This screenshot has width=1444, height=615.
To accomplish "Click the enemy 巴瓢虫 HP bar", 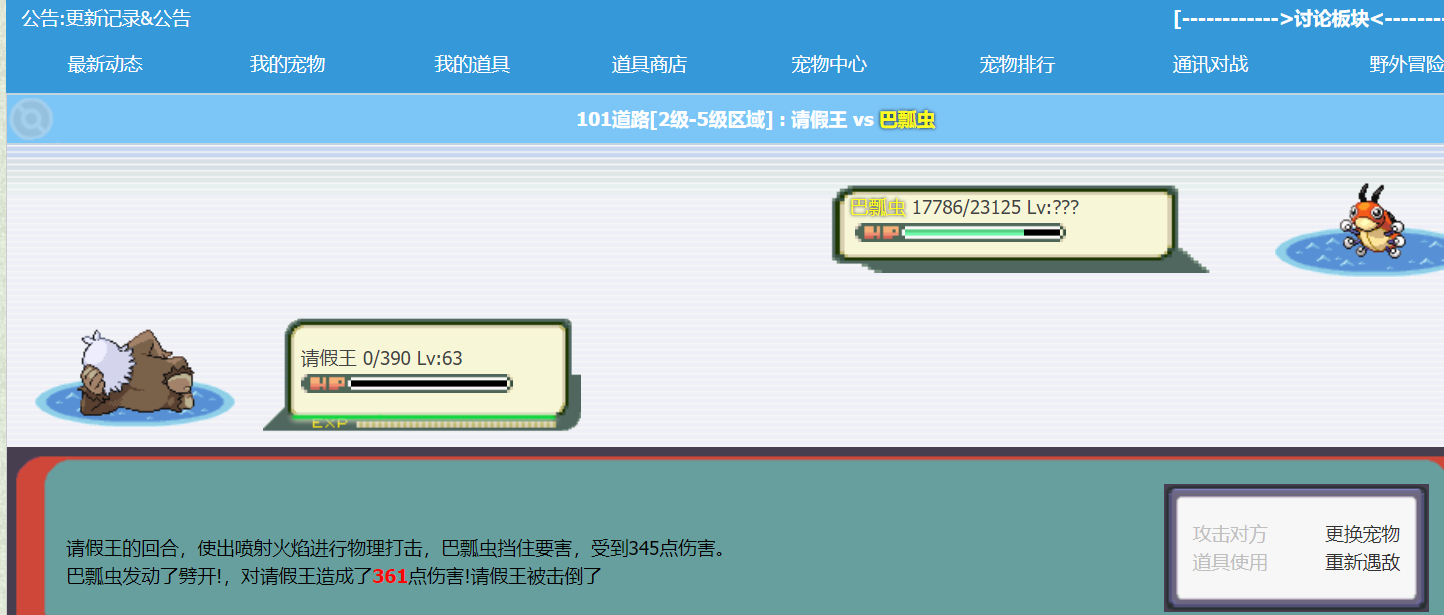I will coord(959,233).
